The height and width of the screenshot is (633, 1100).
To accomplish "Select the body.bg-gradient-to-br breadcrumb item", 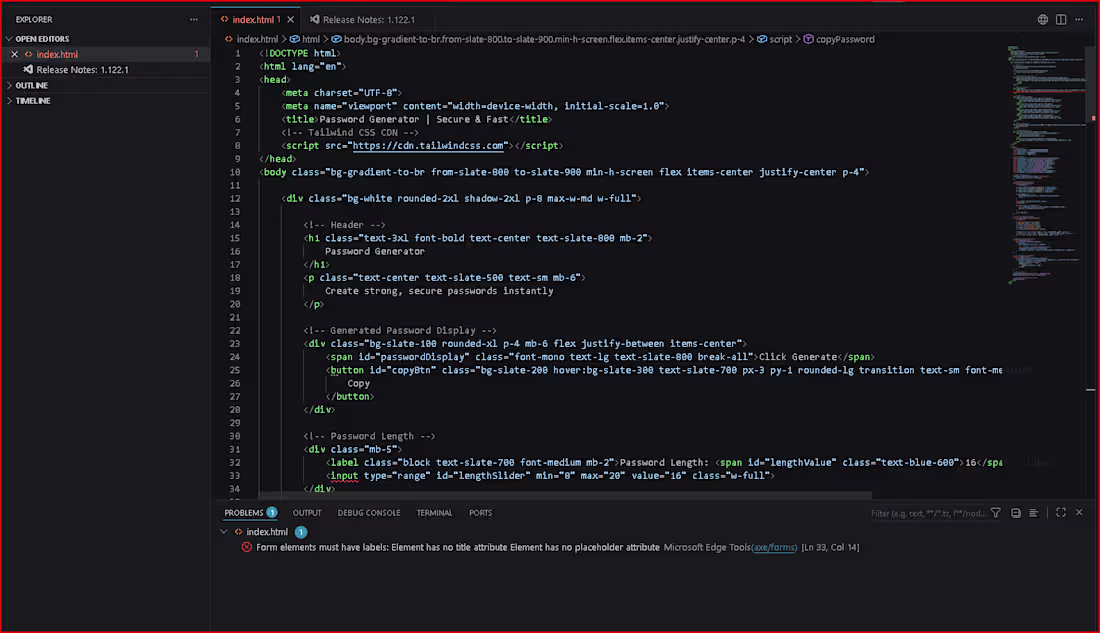I will (544, 39).
